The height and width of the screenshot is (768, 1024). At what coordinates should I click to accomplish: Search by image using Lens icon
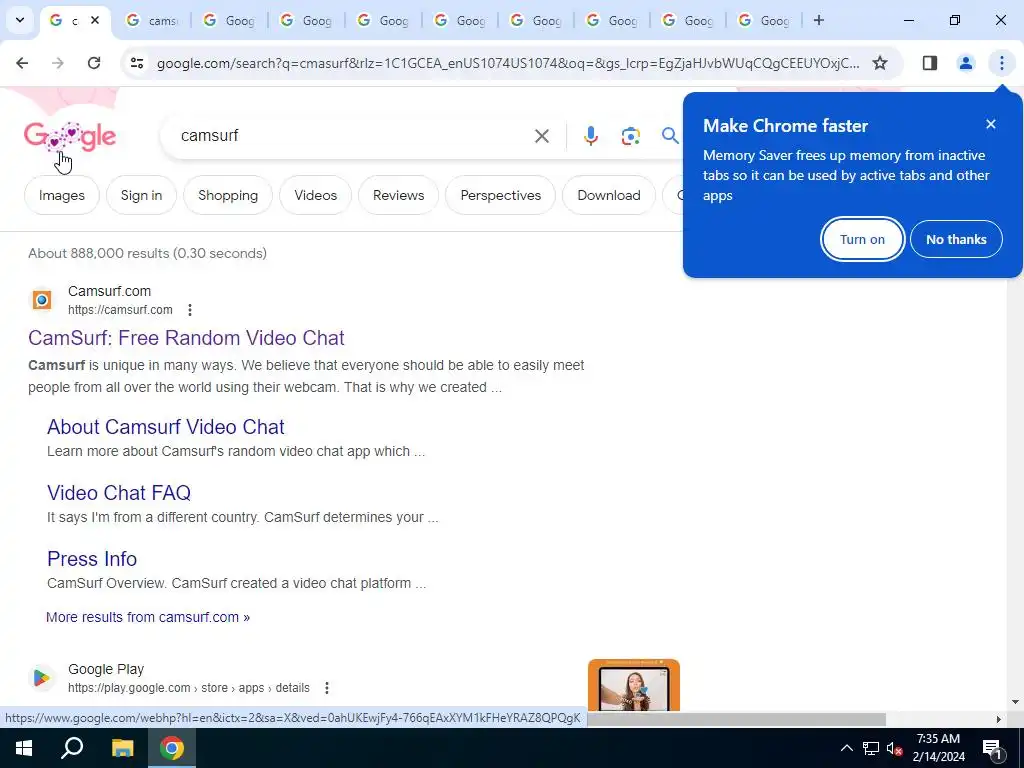pyautogui.click(x=630, y=136)
